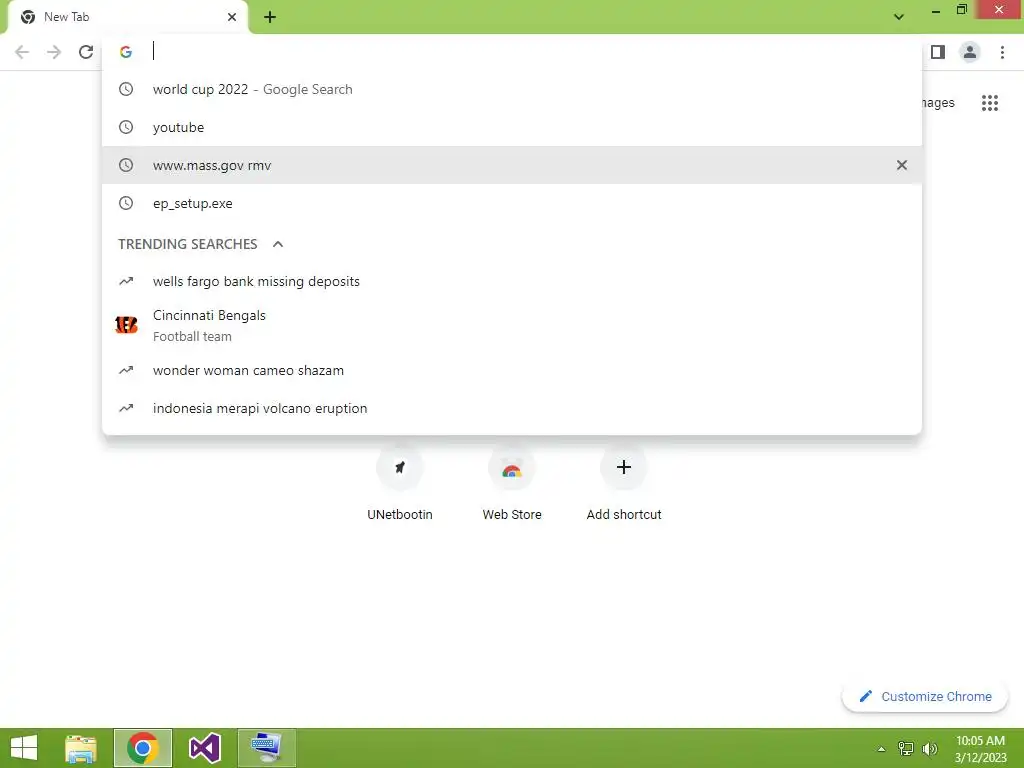
Task: Open the on-screen keyboard taskbar app
Action: point(266,748)
